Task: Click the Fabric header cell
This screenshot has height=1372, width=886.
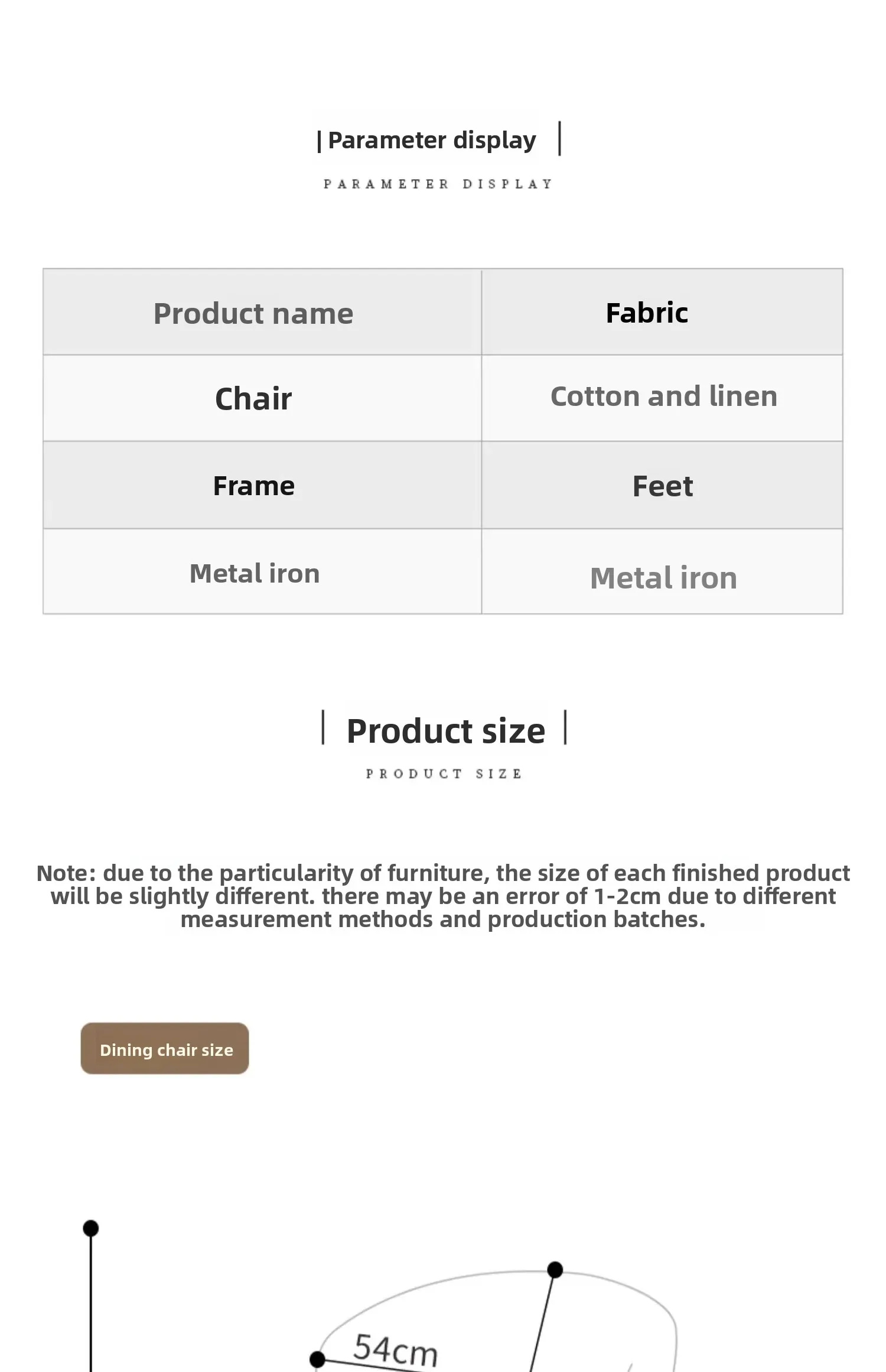Action: click(662, 313)
